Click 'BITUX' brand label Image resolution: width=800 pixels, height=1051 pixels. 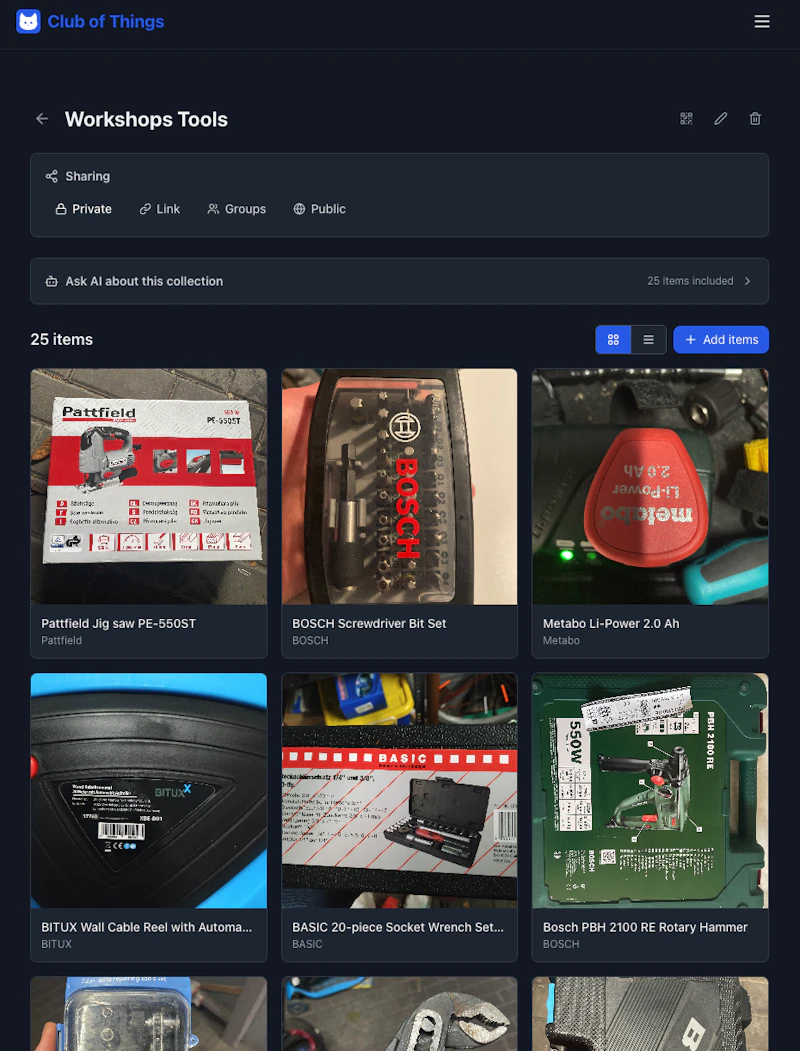tap(56, 944)
